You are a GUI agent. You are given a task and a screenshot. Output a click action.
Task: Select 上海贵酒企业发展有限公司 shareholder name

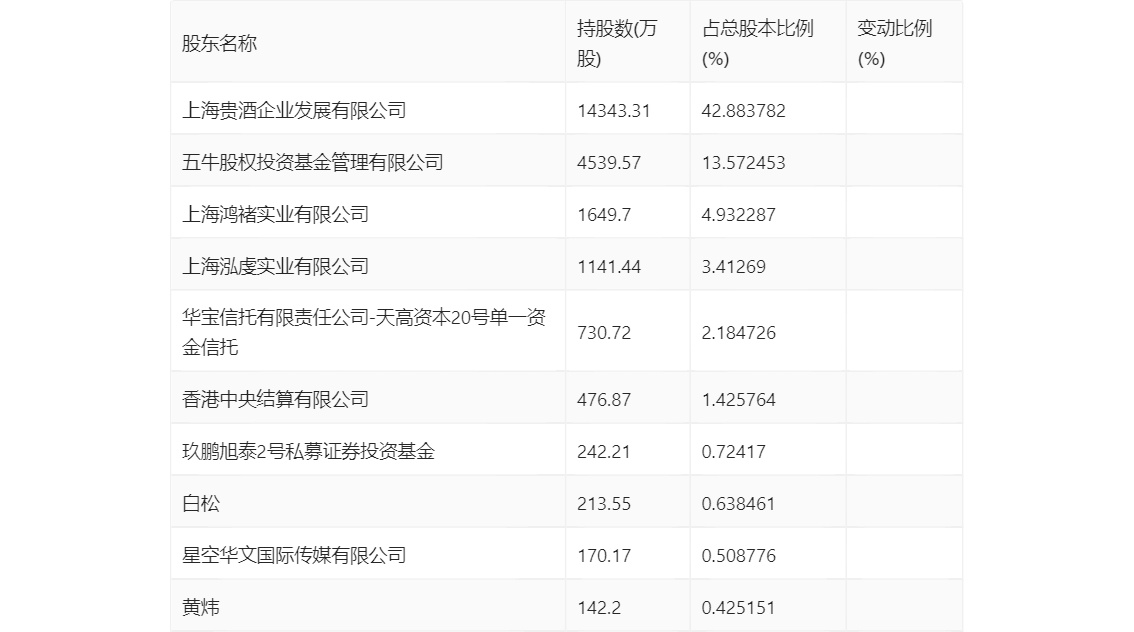(294, 111)
